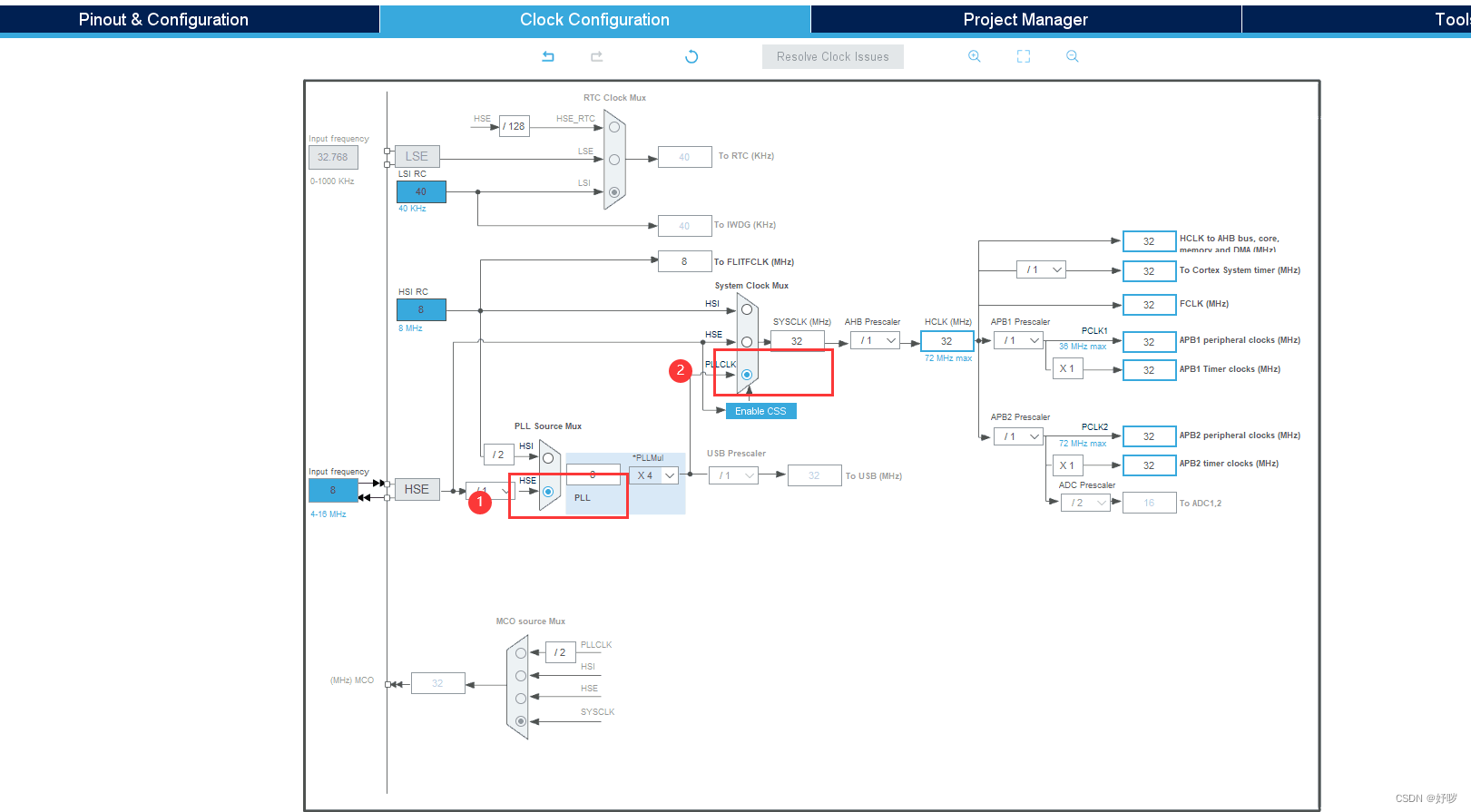This screenshot has width=1471, height=812.
Task: Select HSE_RTC in RTC Clock Mux
Action: pyautogui.click(x=614, y=127)
